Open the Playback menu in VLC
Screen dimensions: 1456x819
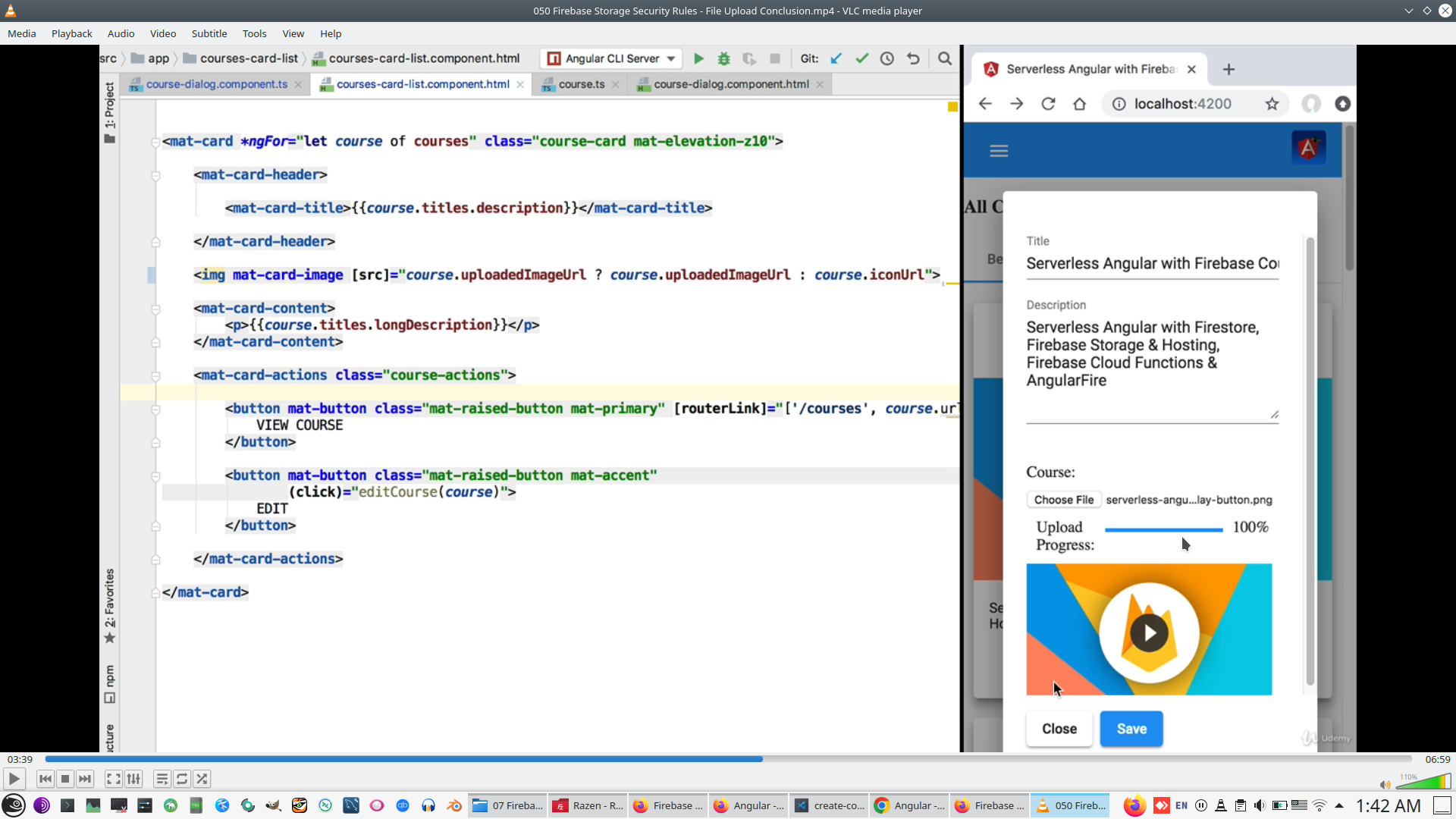click(71, 33)
